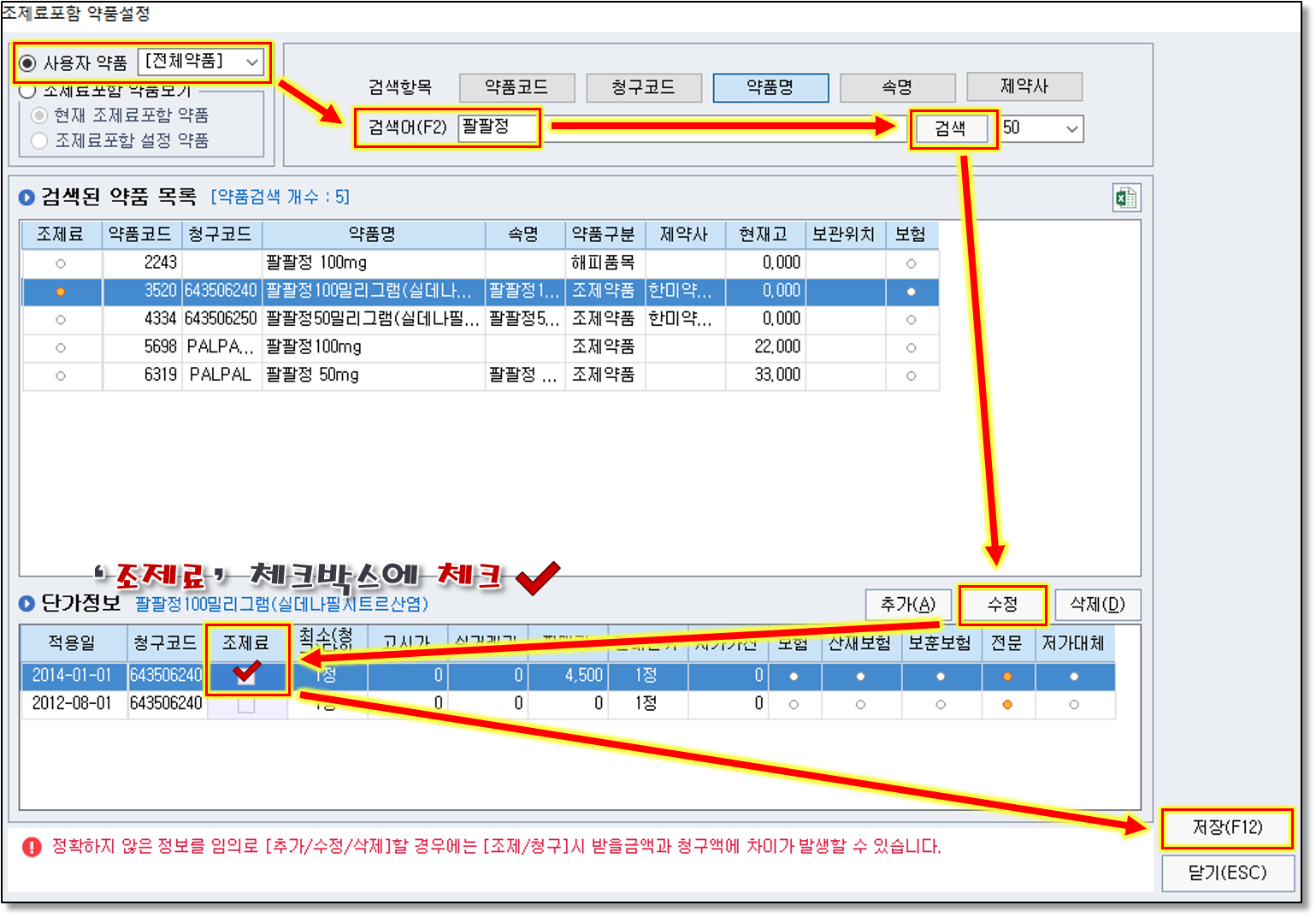Select the 조제료포함 약품보기 radio button

pos(28,90)
